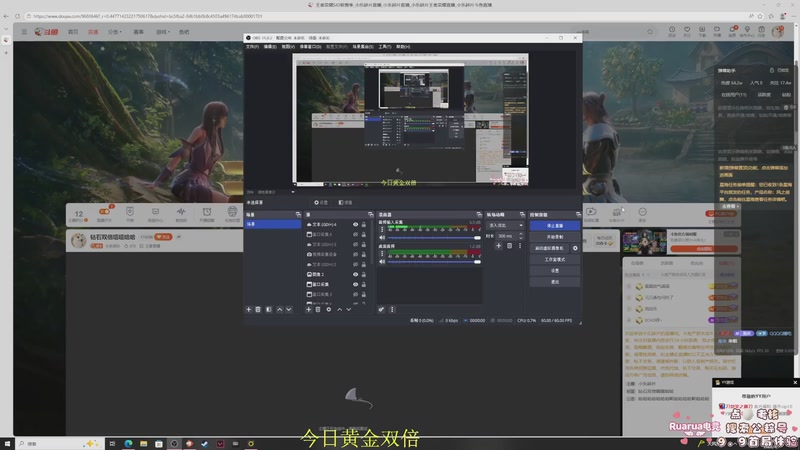Open source properties gear in sources toolbar
The height and width of the screenshot is (450, 800).
point(329,309)
